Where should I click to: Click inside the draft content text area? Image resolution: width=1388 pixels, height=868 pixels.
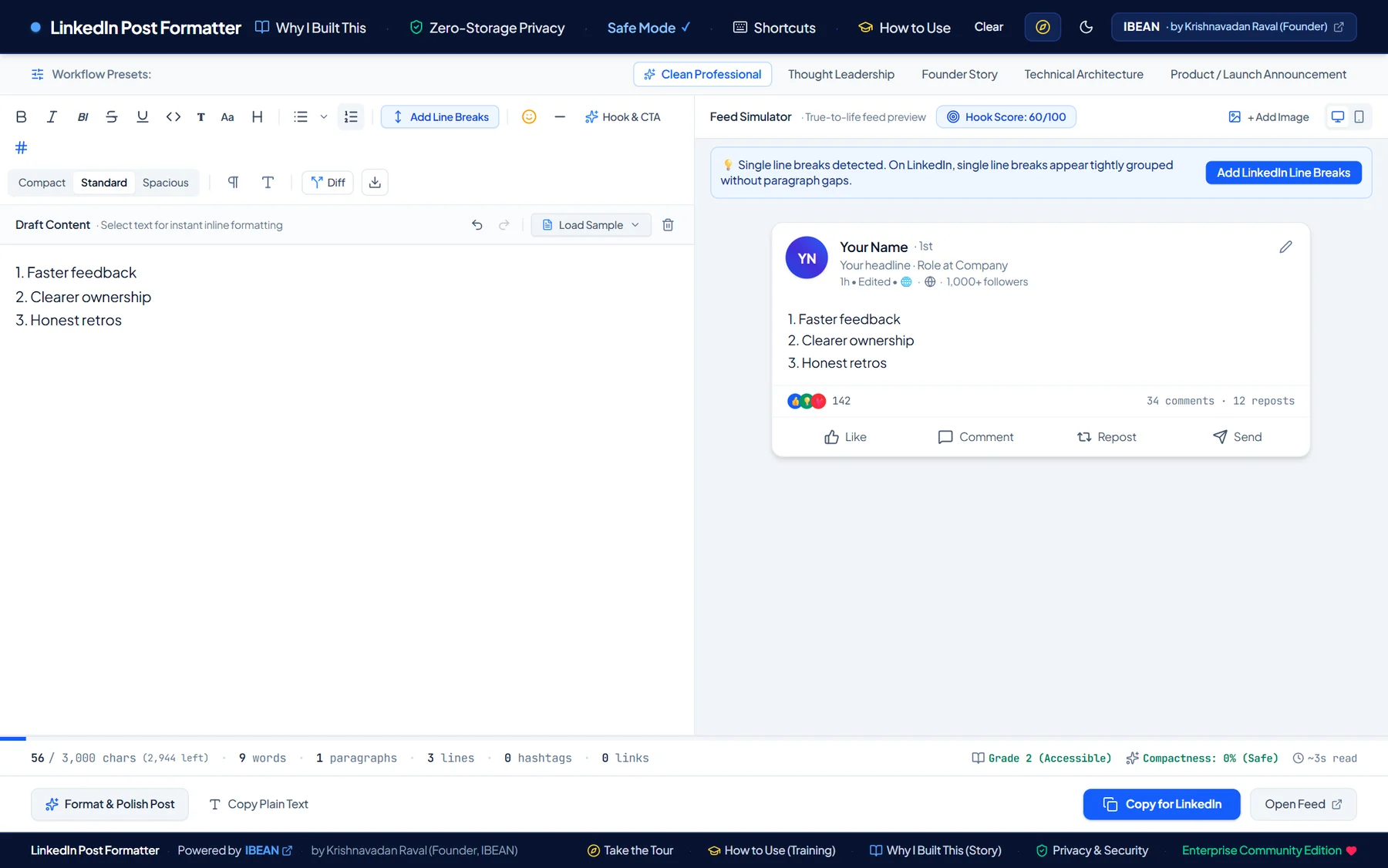[x=347, y=490]
